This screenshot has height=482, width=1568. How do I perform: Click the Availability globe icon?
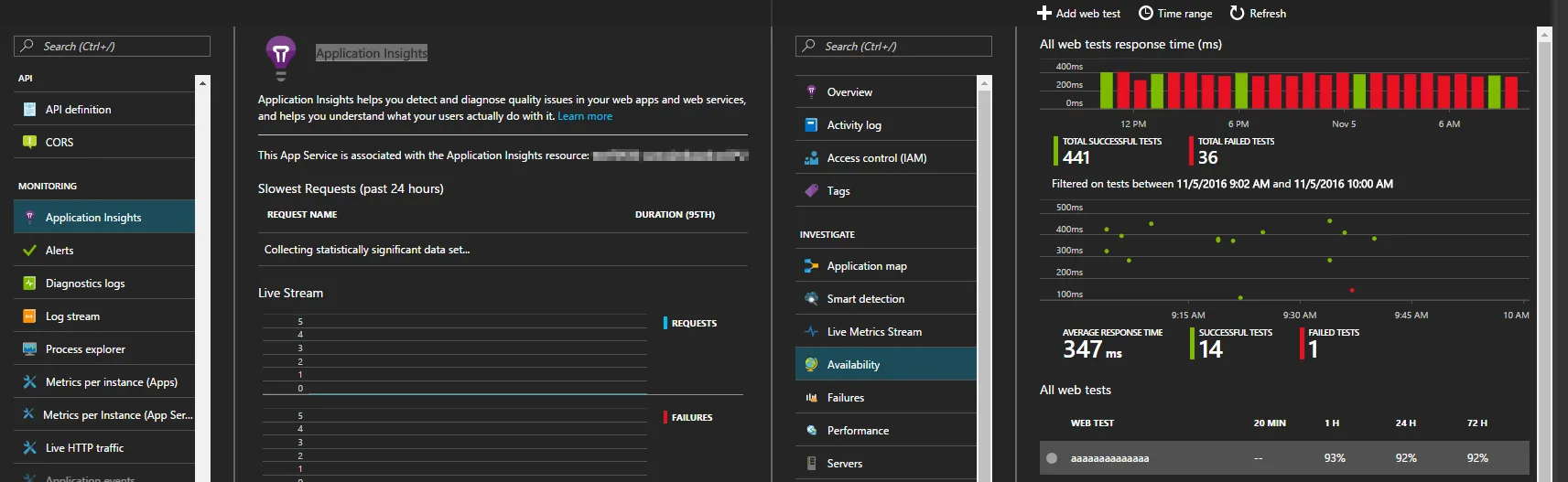coord(811,365)
